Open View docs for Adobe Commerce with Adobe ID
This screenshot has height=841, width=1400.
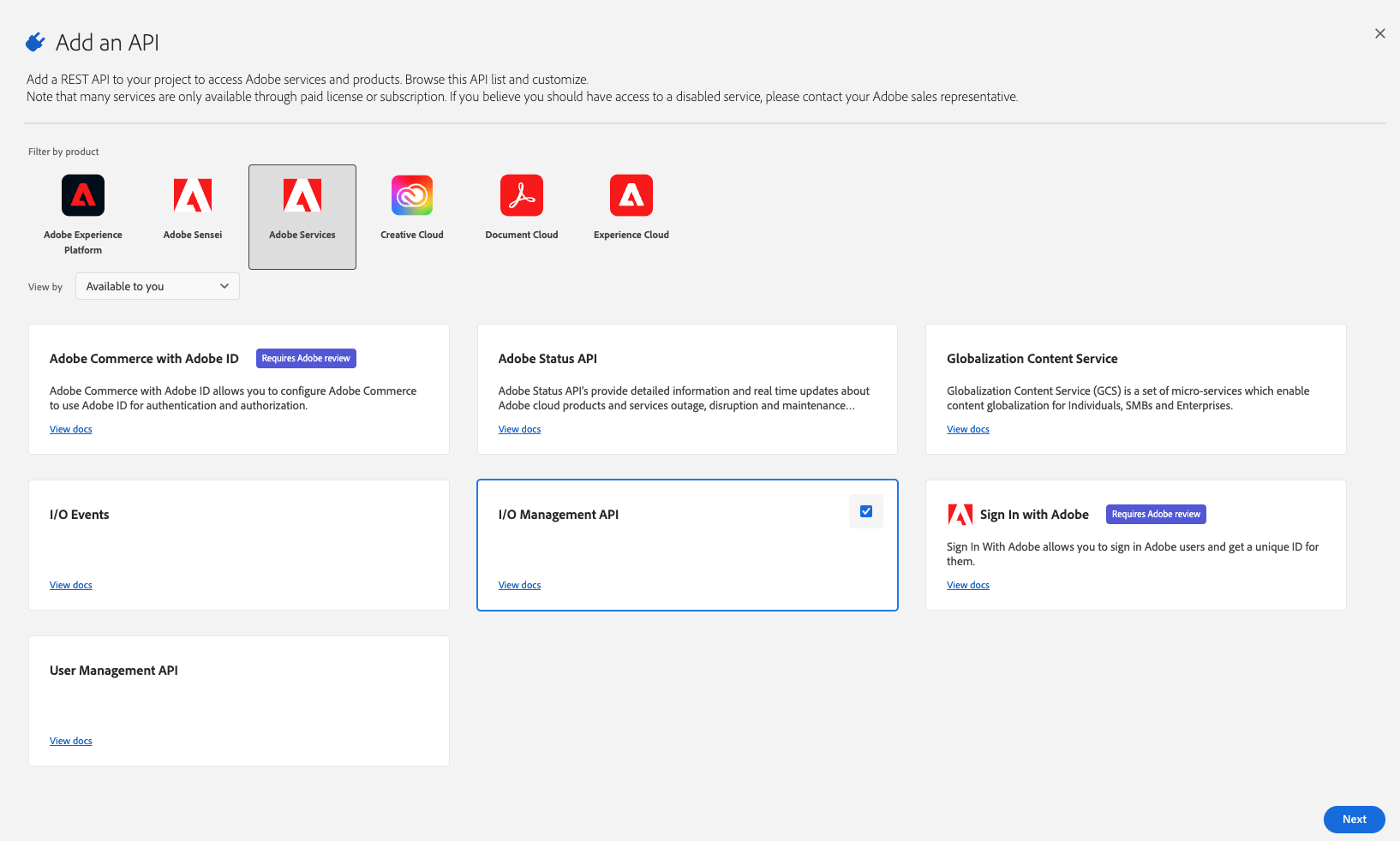[x=71, y=429]
